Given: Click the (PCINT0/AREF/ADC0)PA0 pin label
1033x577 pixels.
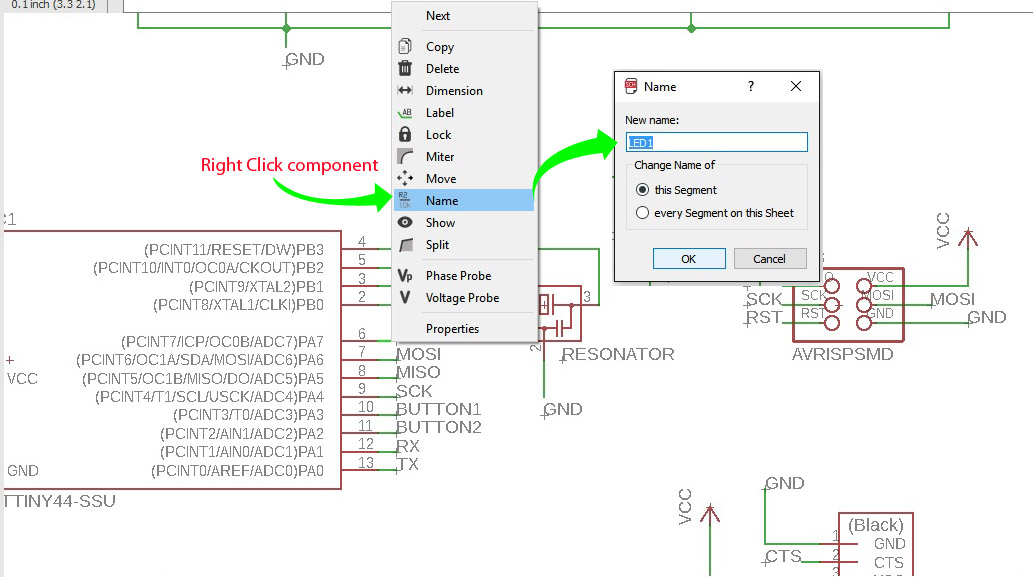Looking at the screenshot, I should pyautogui.click(x=237, y=471).
